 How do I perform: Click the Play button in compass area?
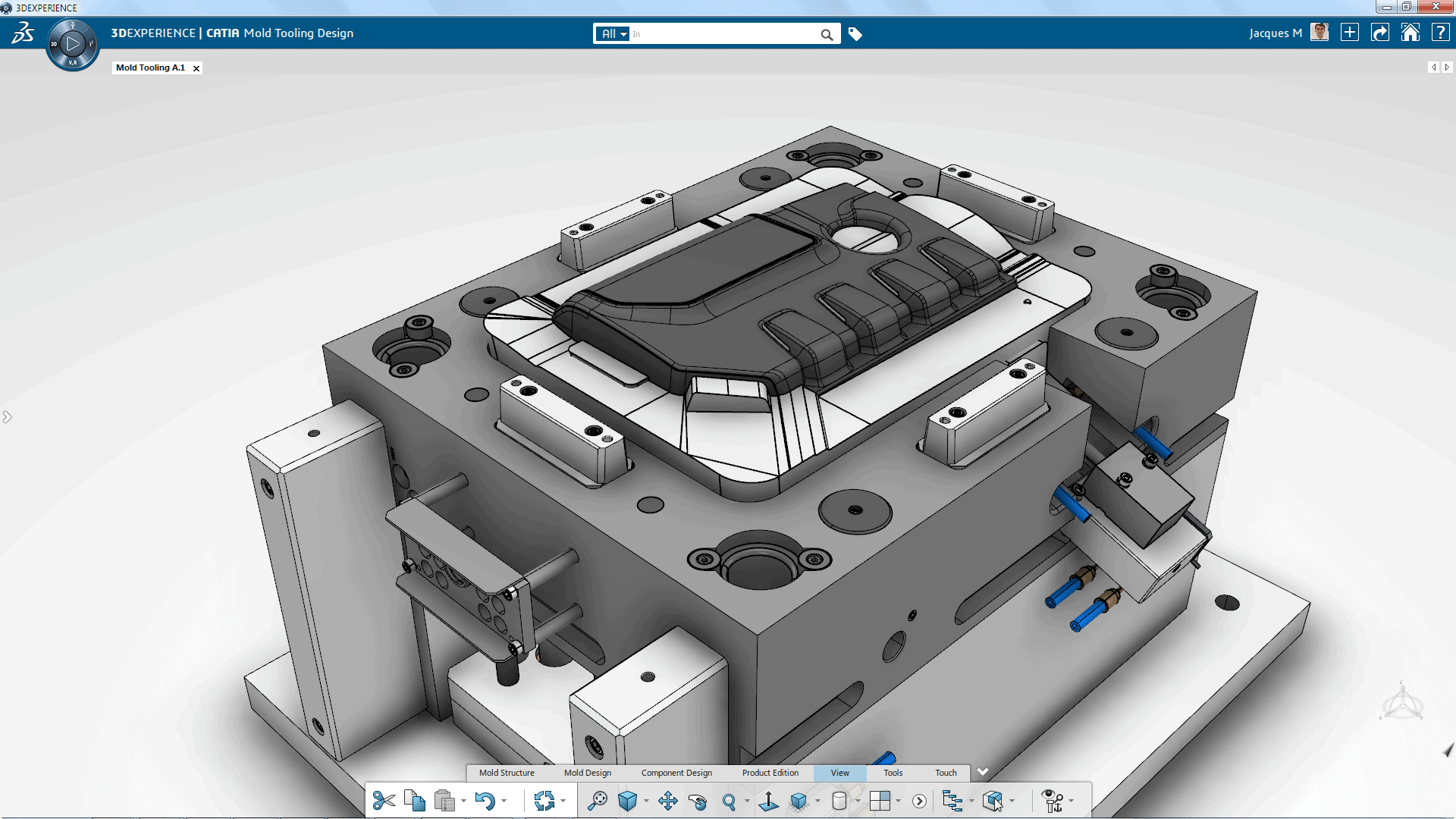73,41
